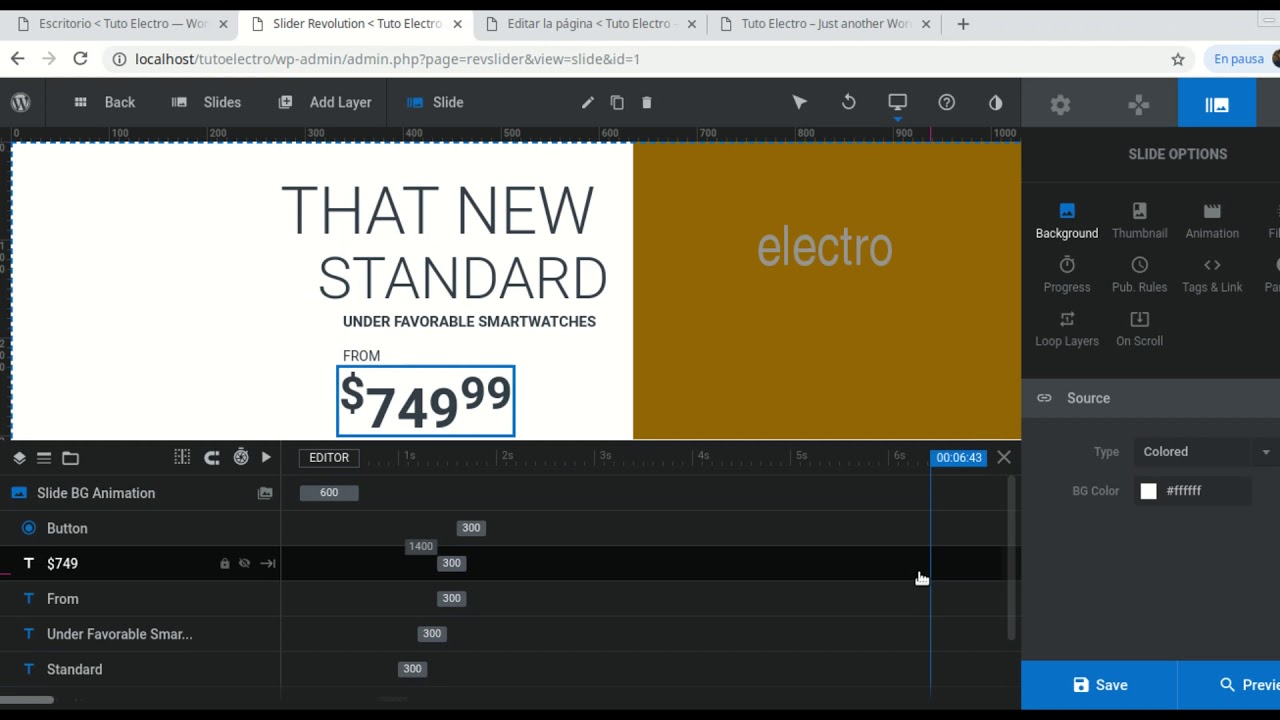Toggle the contrast theme icon

point(995,102)
